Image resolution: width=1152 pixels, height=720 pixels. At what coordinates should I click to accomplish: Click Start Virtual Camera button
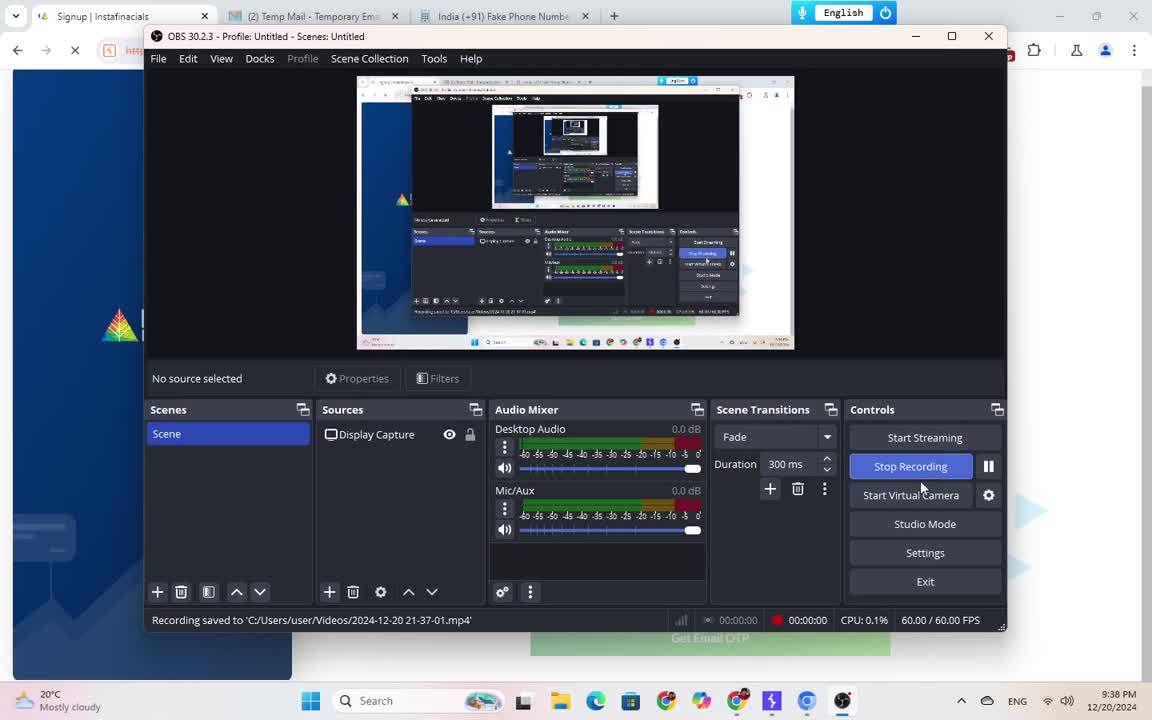click(x=911, y=495)
